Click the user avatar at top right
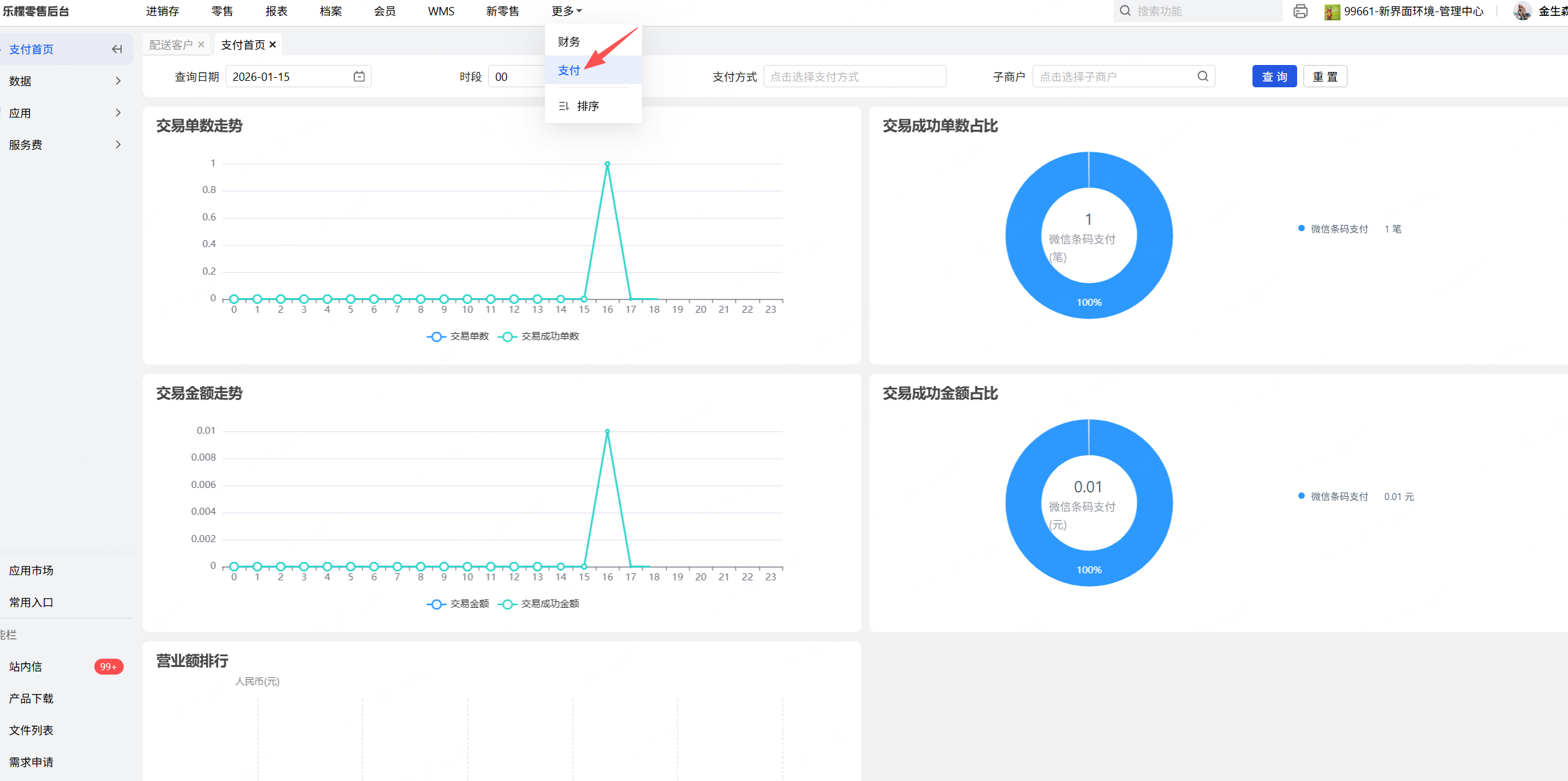The width and height of the screenshot is (1568, 781). tap(1522, 11)
